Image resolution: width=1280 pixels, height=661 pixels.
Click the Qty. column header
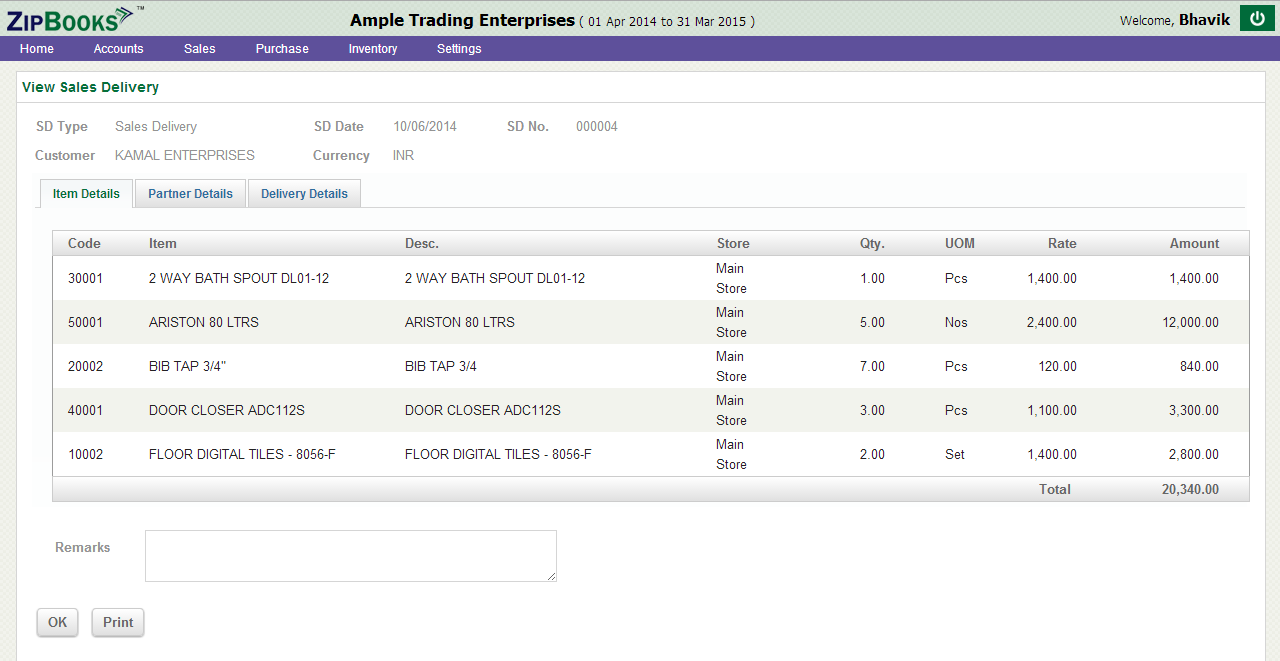click(x=872, y=244)
